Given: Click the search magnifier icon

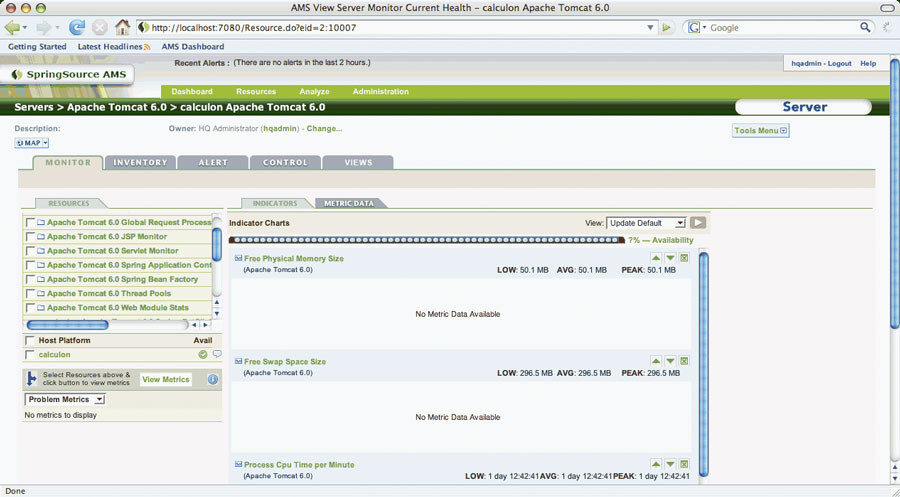Looking at the screenshot, I should pos(865,27).
